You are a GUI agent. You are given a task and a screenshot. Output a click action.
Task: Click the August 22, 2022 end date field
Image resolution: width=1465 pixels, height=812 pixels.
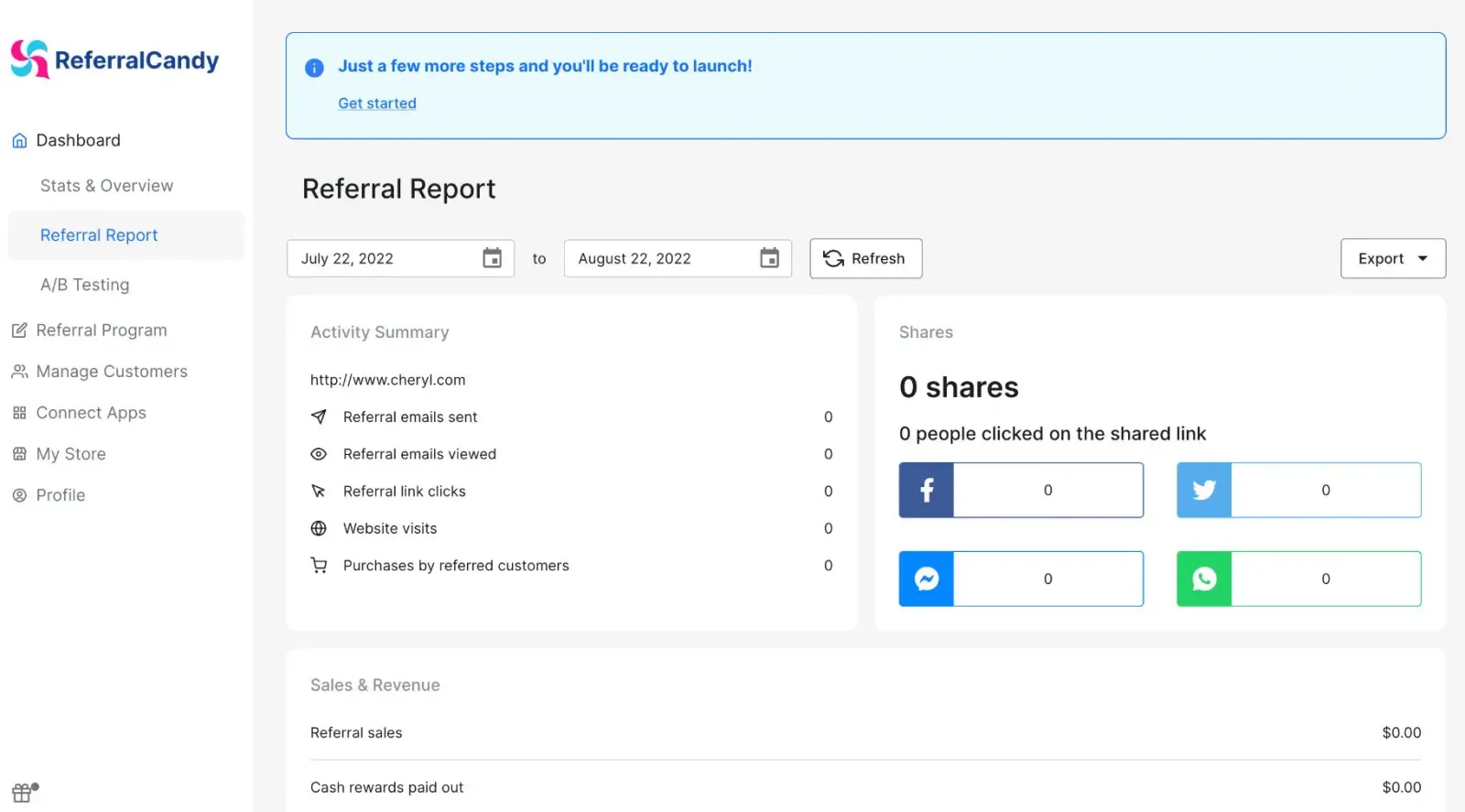(x=678, y=258)
